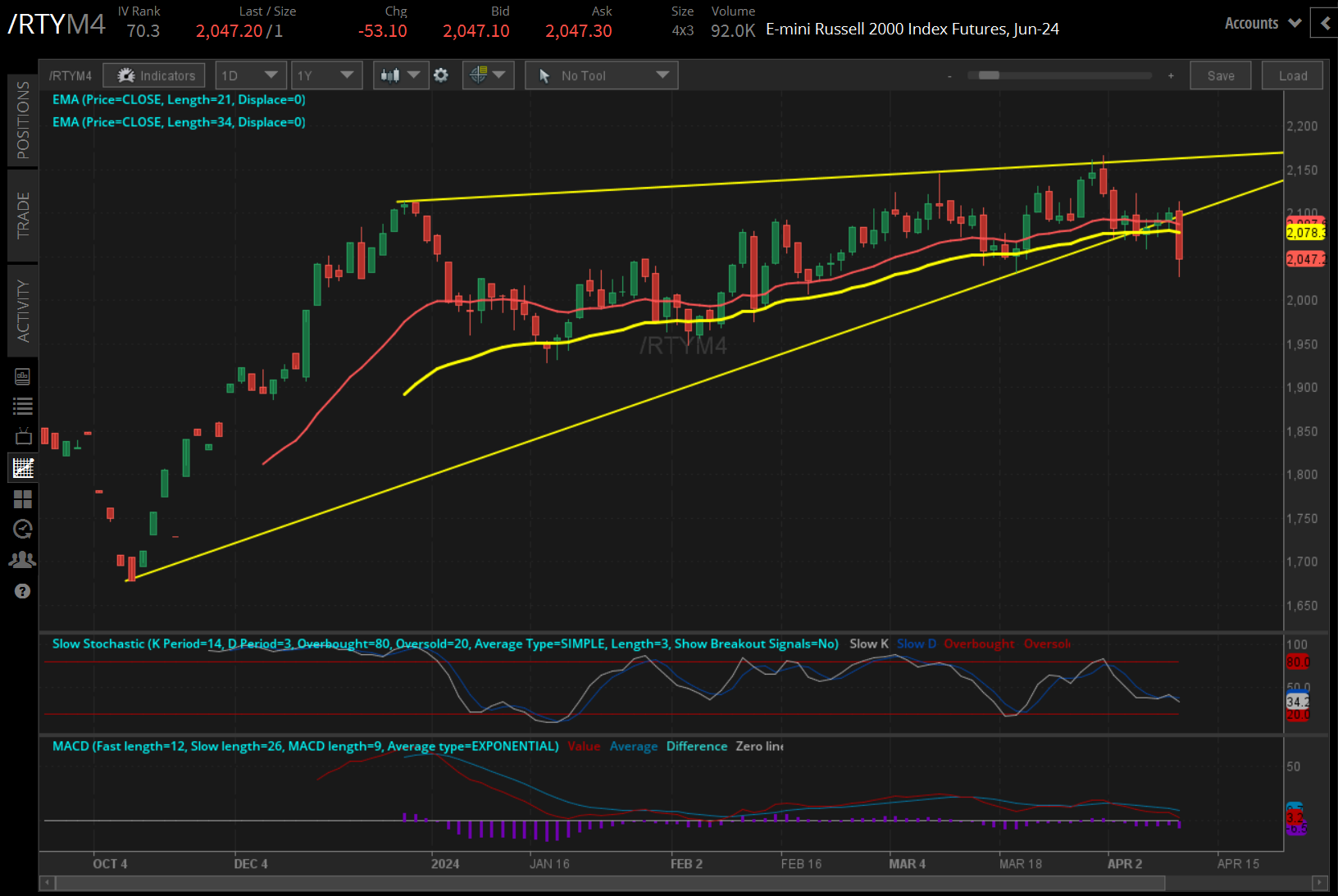This screenshot has width=1338, height=896.
Task: Click the Save chart button
Action: tap(1220, 75)
